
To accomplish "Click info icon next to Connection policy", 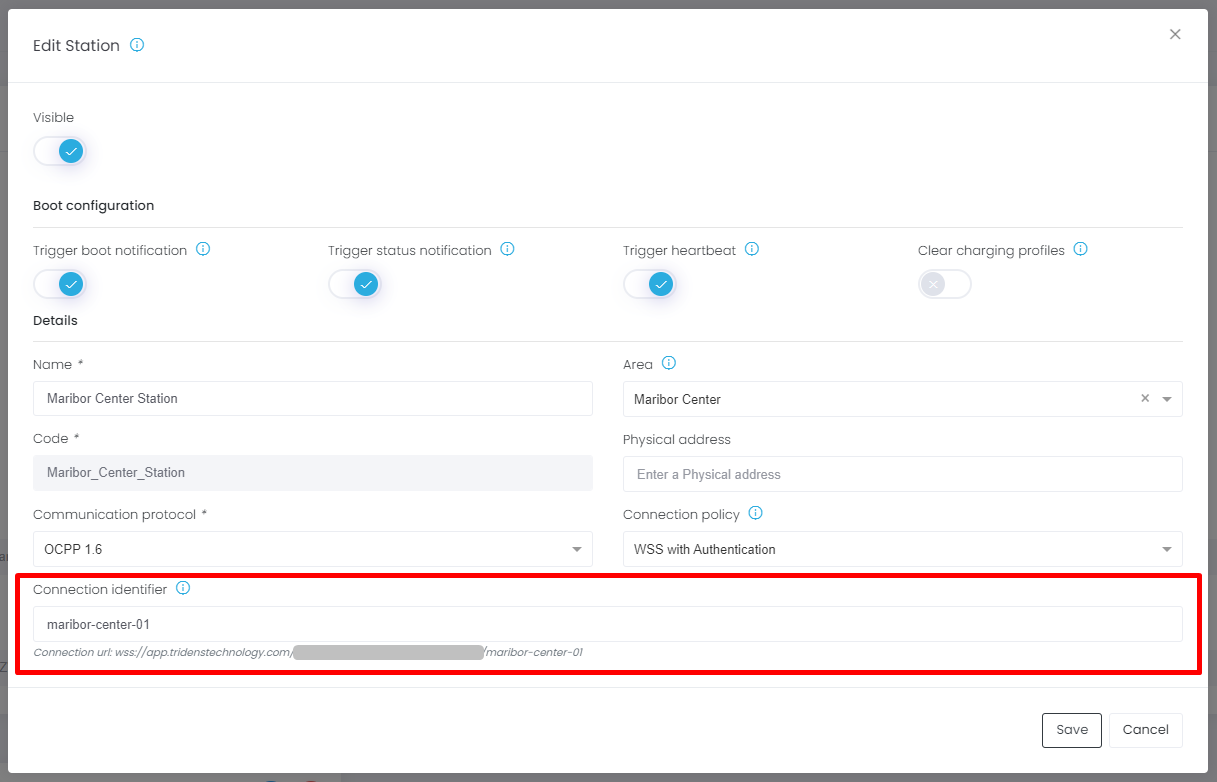I will pyautogui.click(x=756, y=513).
